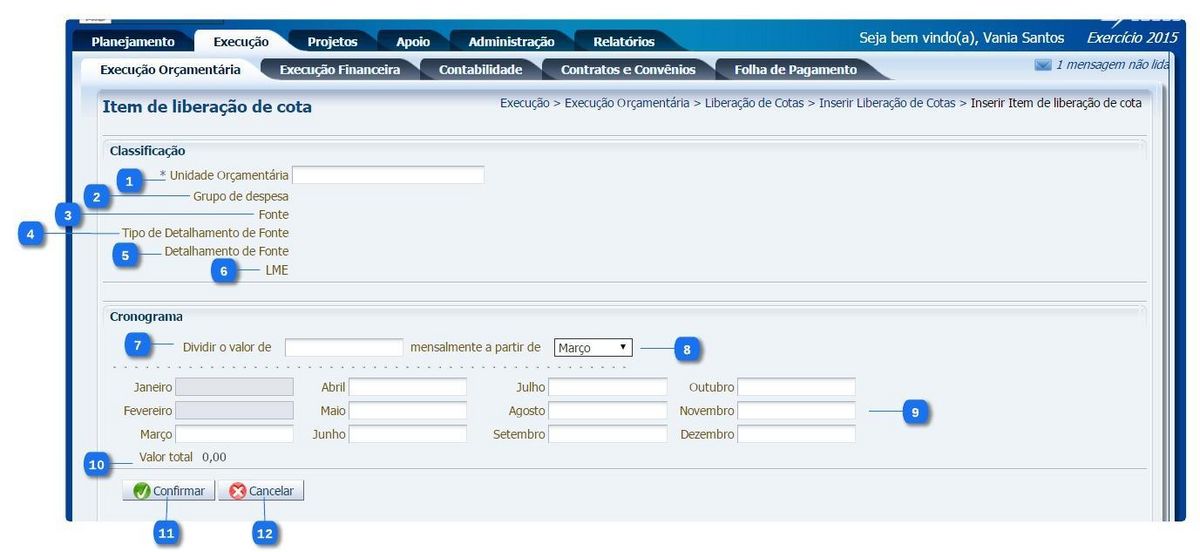Viewport: 1200px width, 552px height.
Task: Click the envelope unread message icon
Action: coord(1043,65)
